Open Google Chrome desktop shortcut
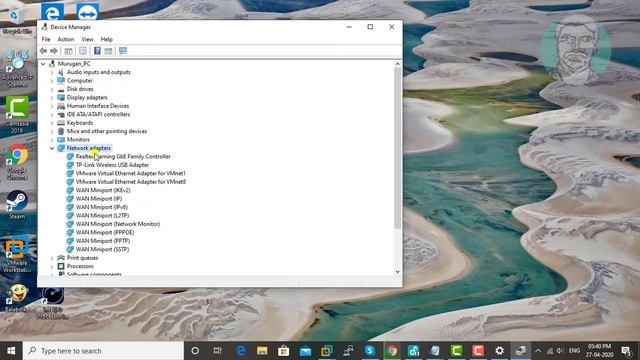This screenshot has width=640, height=360. 17,162
